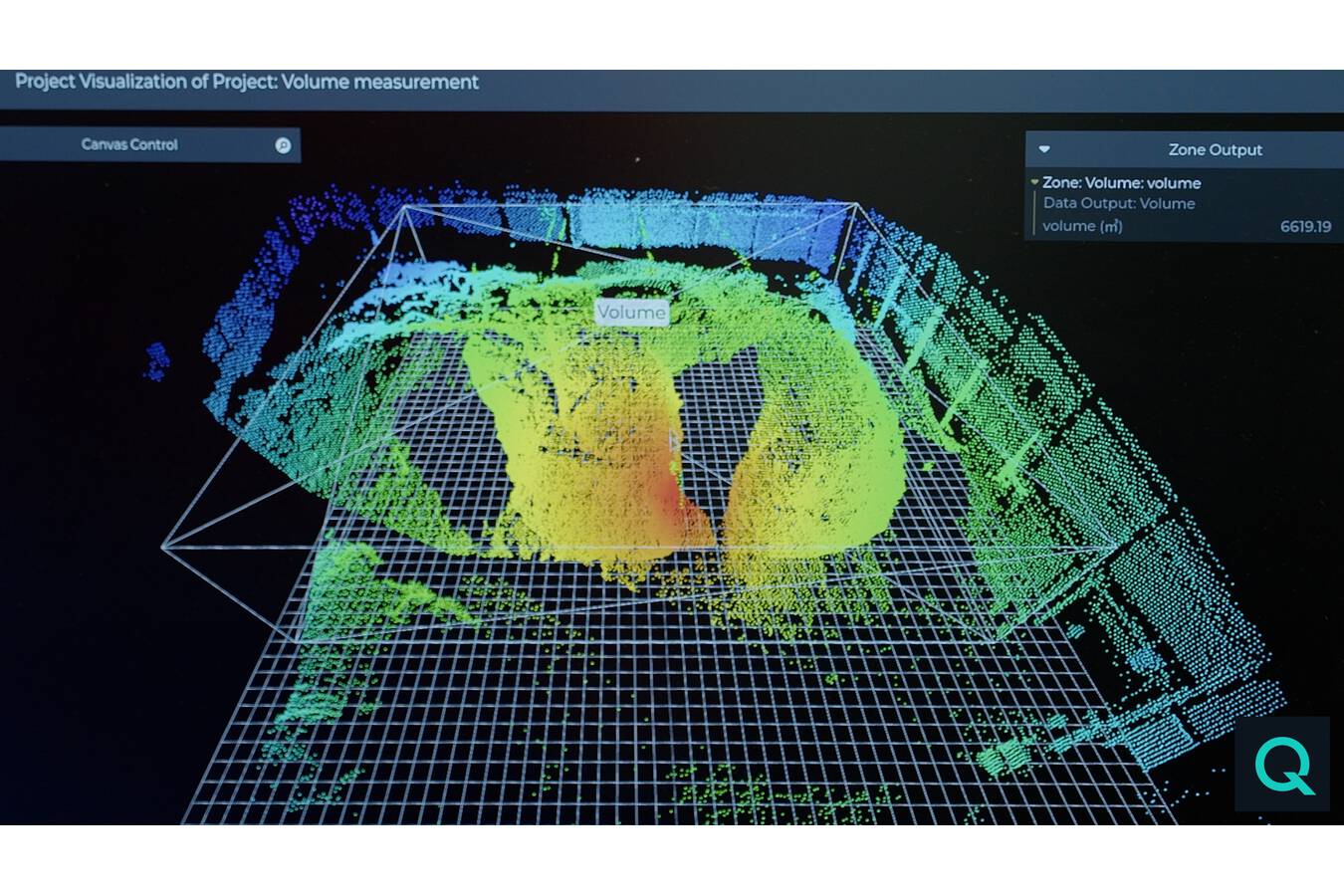The image size is (1344, 896).
Task: Click the Zone Output panel title
Action: (1215, 149)
